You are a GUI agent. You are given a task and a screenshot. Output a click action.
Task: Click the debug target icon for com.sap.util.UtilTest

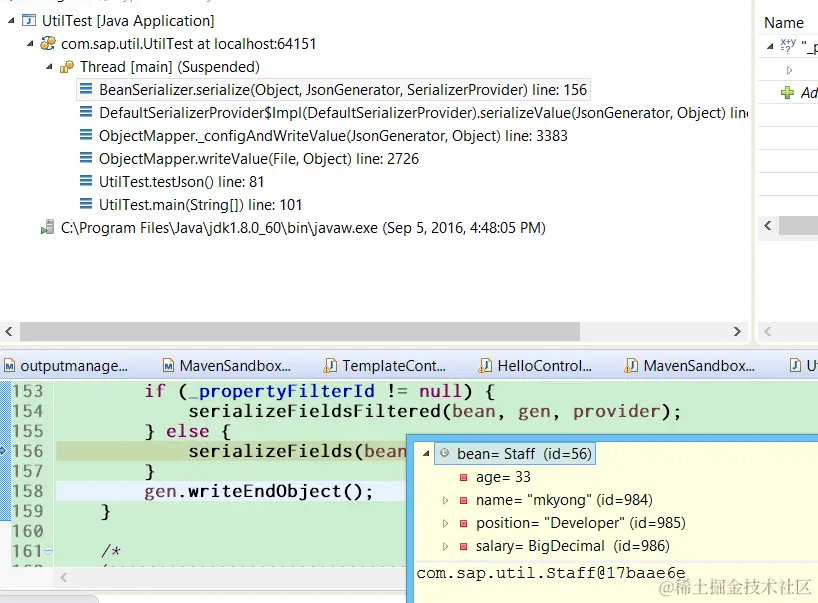(x=48, y=43)
